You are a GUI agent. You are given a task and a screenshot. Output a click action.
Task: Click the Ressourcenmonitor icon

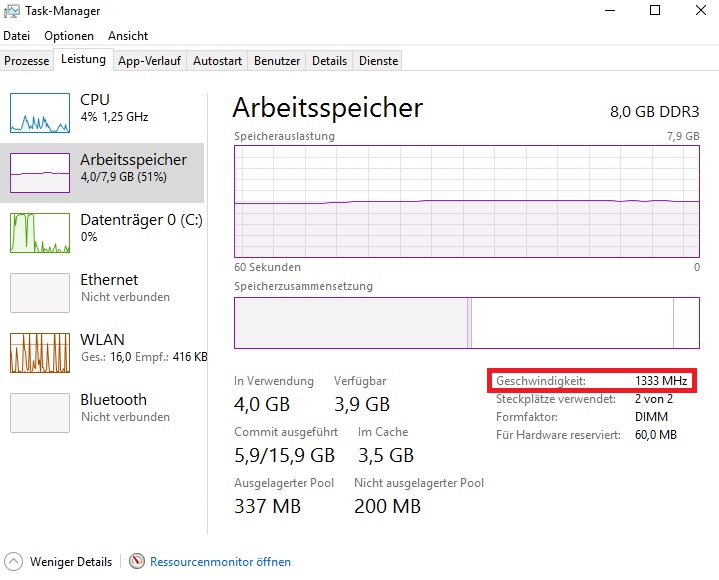138,562
